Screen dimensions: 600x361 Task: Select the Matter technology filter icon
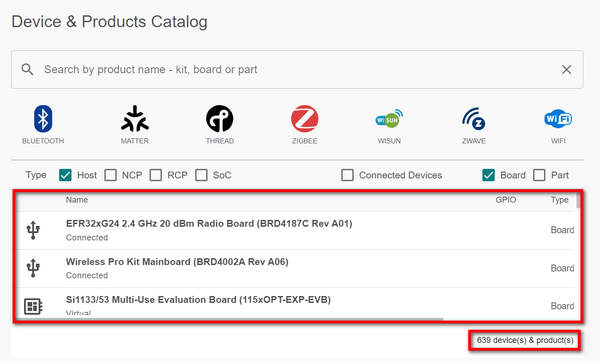(135, 119)
